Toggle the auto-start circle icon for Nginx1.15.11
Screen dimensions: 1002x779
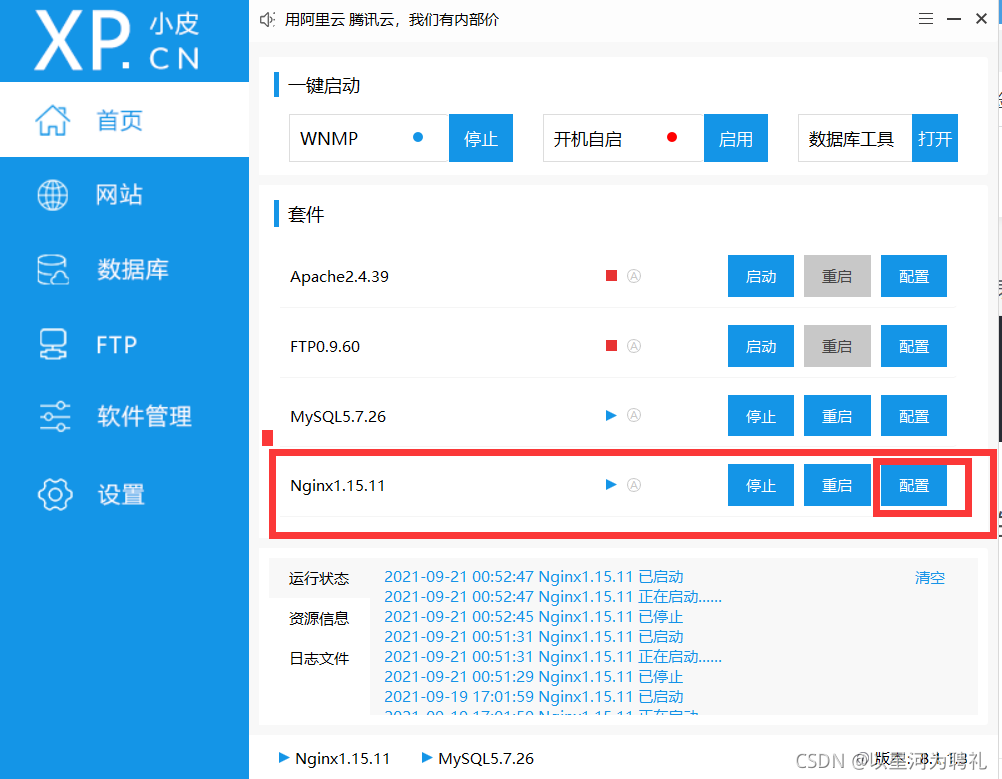tap(634, 485)
